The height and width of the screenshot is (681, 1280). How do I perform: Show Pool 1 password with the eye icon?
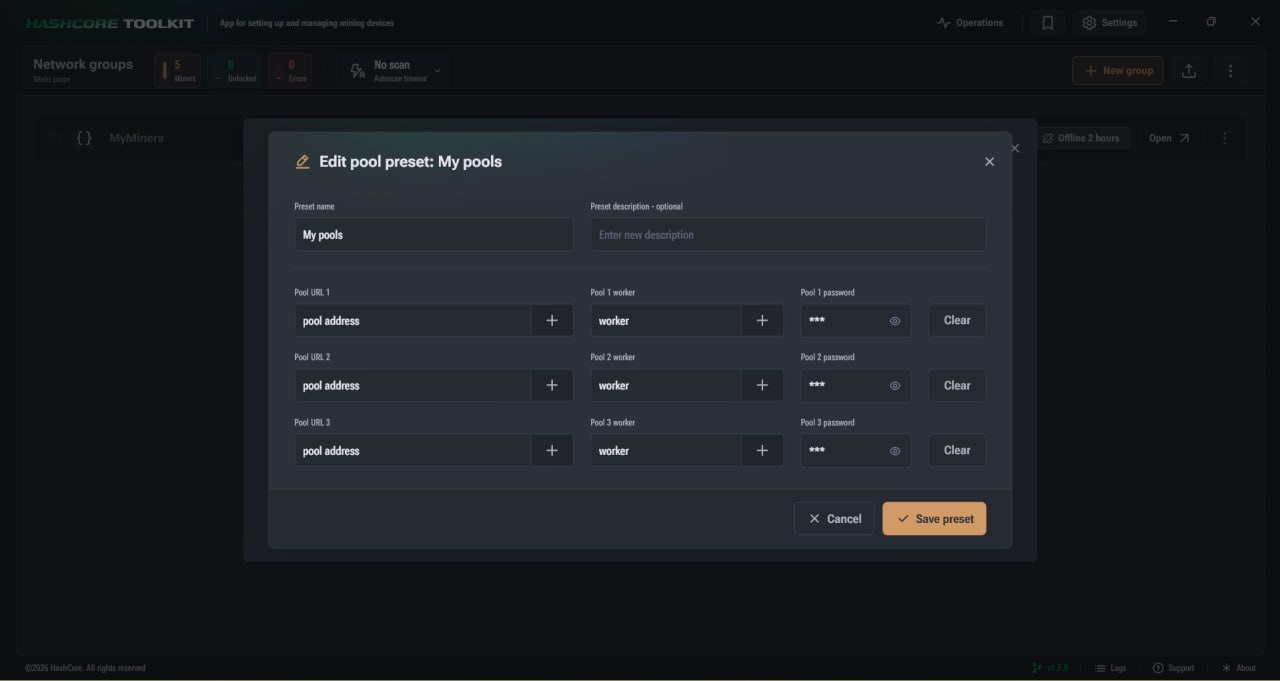(x=895, y=321)
